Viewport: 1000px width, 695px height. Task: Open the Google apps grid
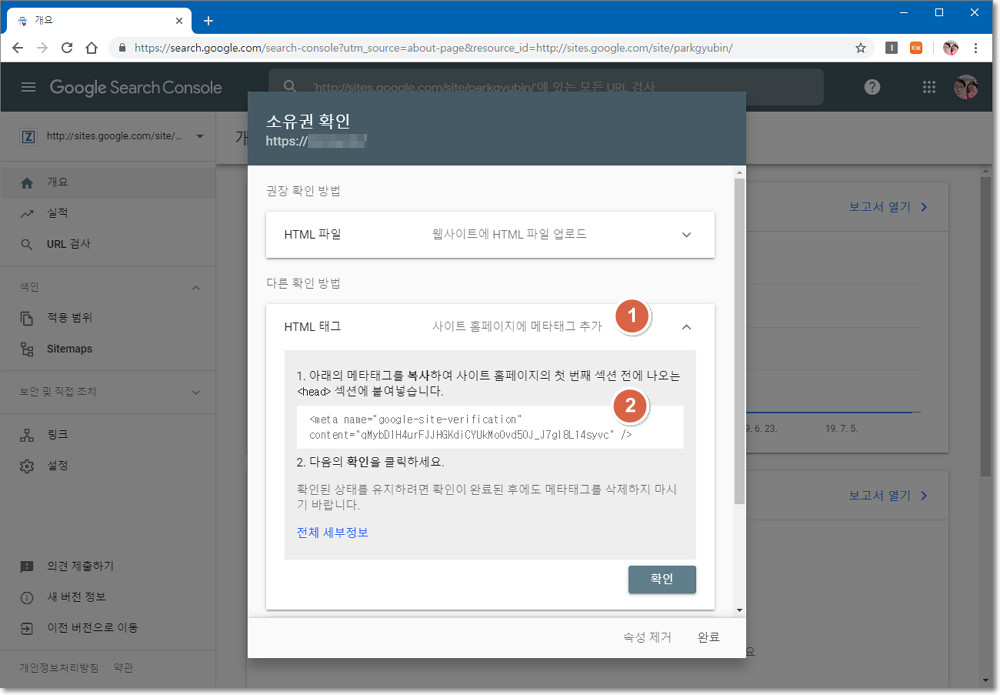929,87
